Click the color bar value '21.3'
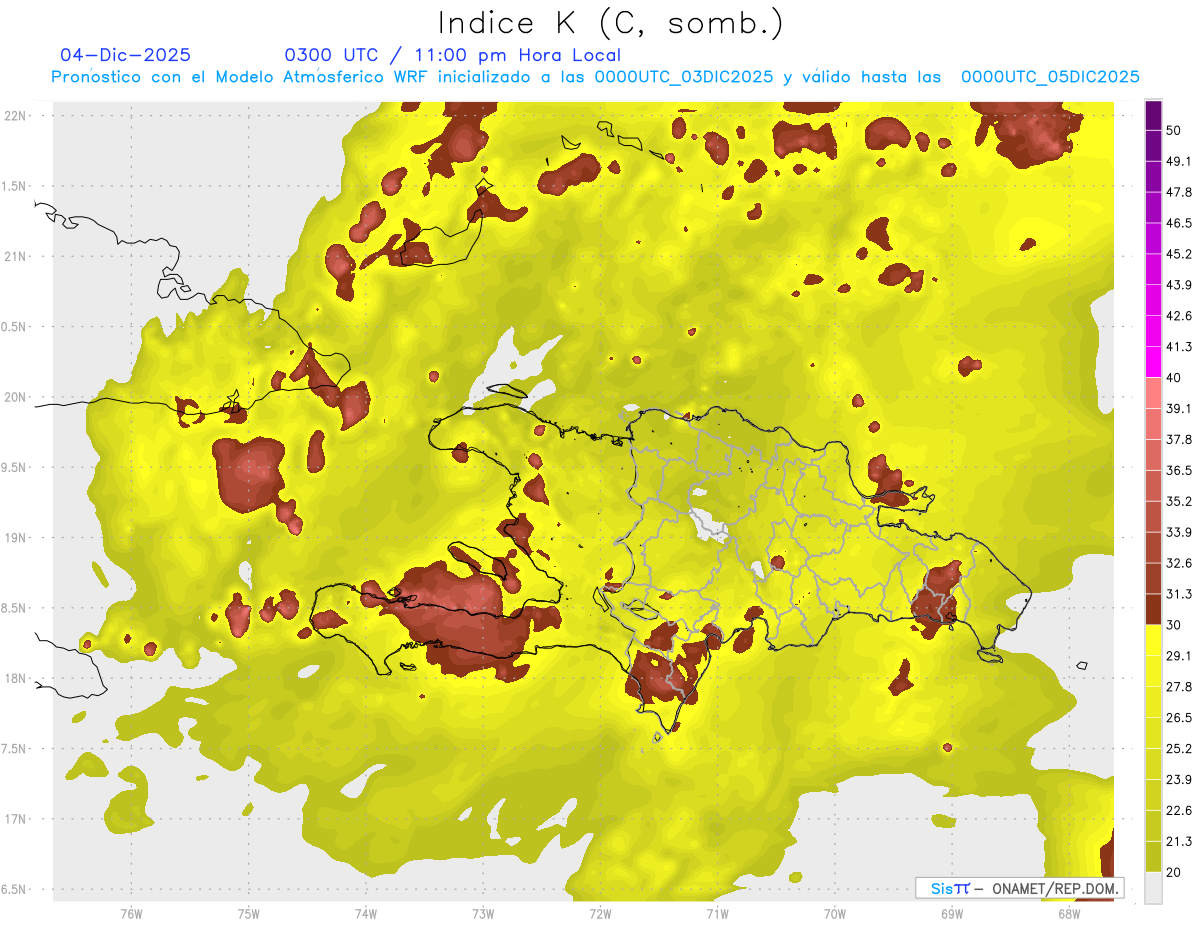Screen dimensions: 1200x927 (x=1178, y=841)
